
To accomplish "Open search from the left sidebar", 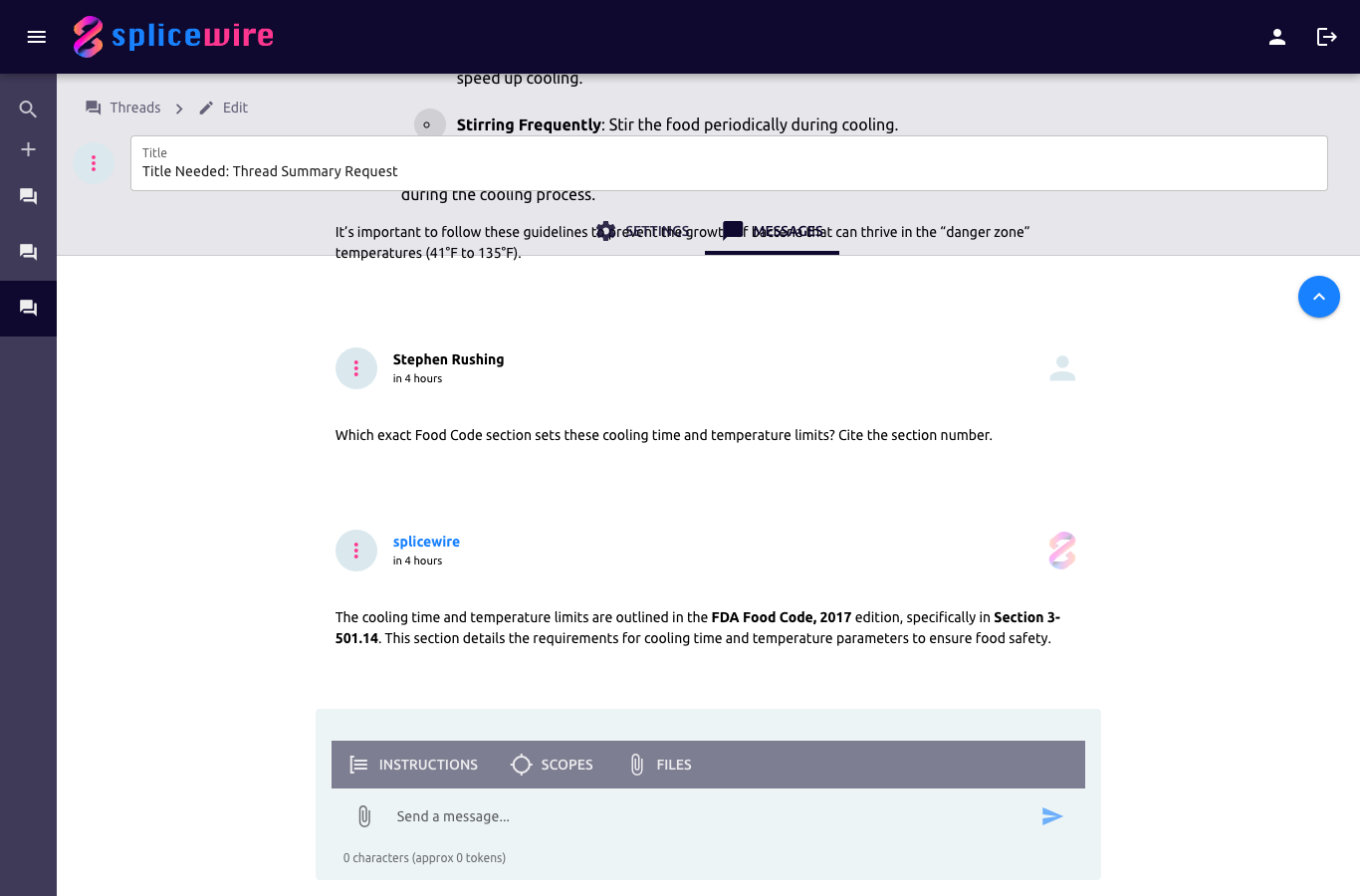I will click(28, 110).
